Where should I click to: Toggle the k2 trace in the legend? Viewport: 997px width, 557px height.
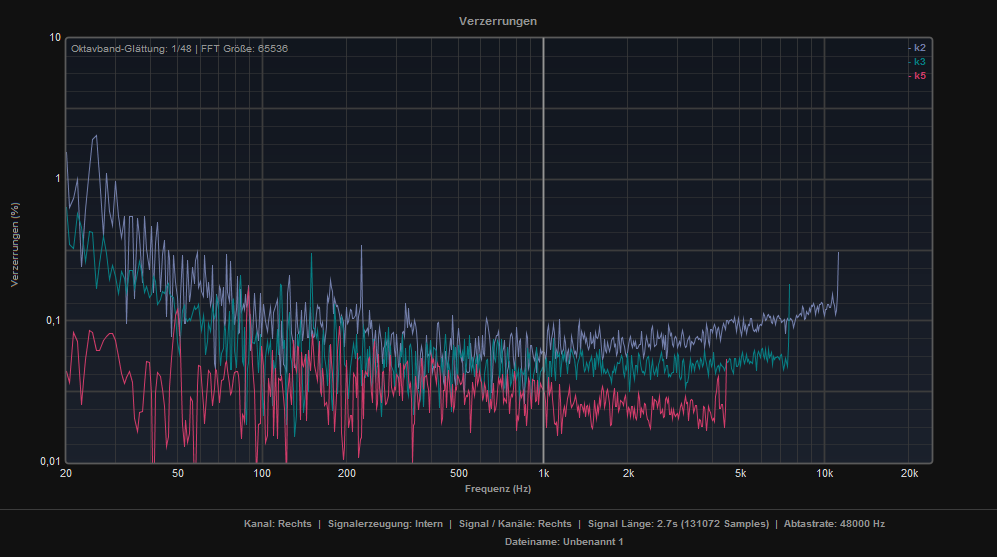917,48
